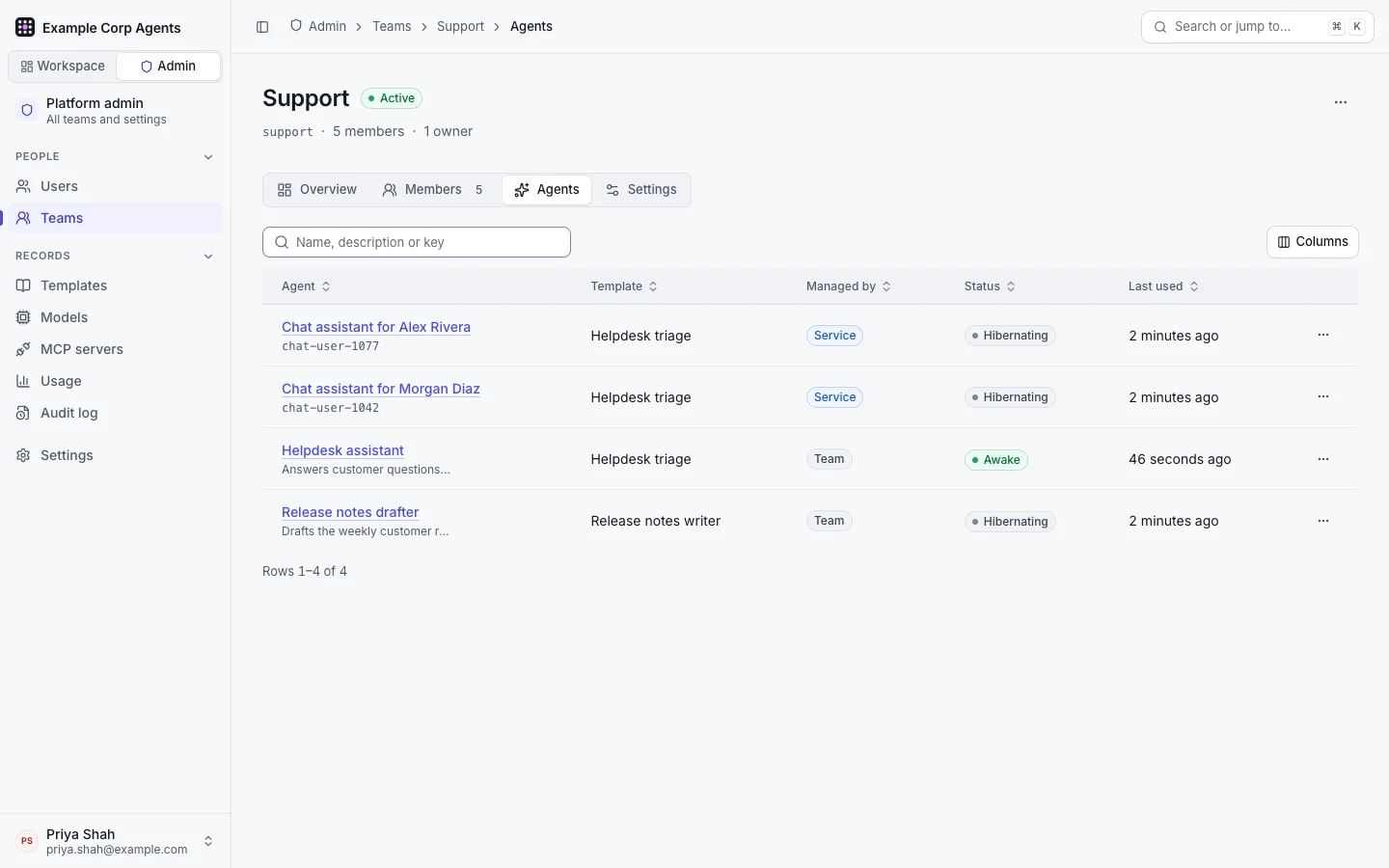This screenshot has width=1389, height=868.
Task: Switch to Admin mode
Action: pyautogui.click(x=169, y=67)
